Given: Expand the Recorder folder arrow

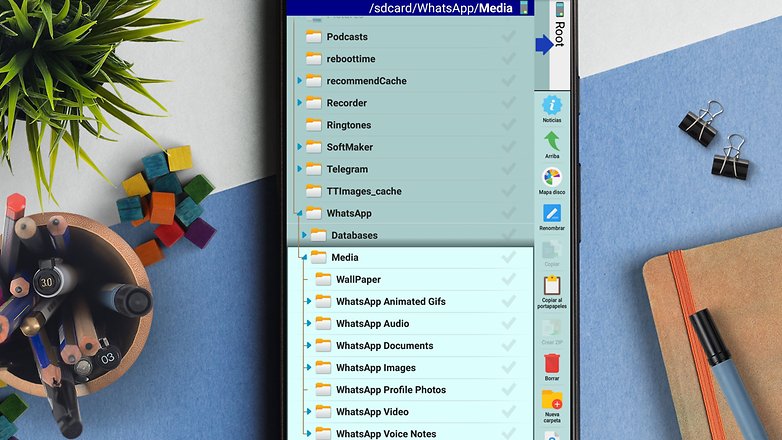Looking at the screenshot, I should (300, 102).
